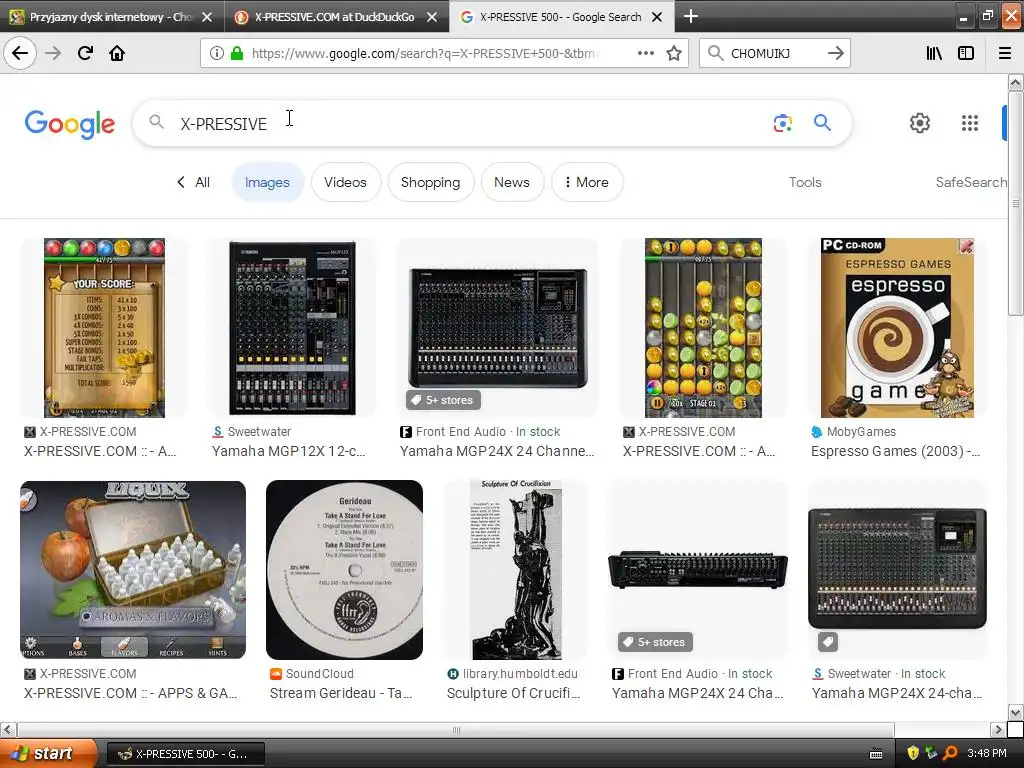Close the Przyjazny dysk internetowy tab

[207, 17]
